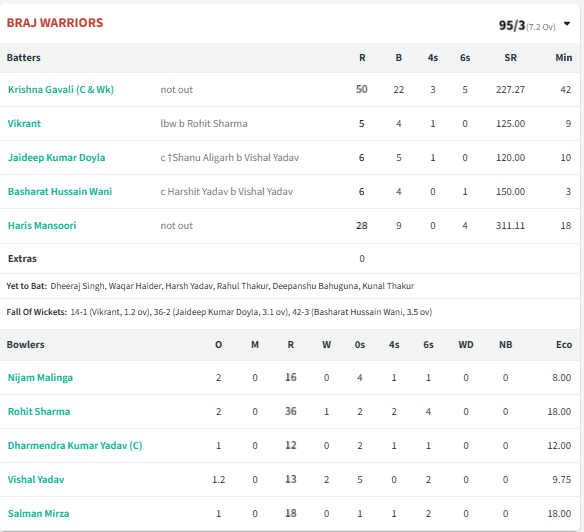Open Salman Mirza bowler profile

[x=38, y=513]
